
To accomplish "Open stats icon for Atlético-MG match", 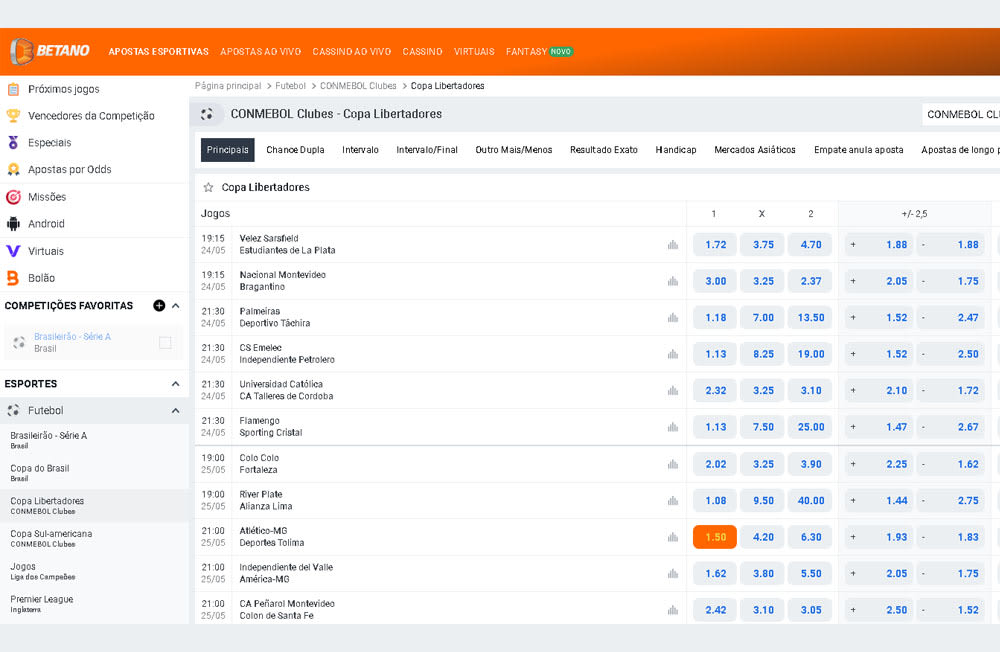I will [x=673, y=537].
